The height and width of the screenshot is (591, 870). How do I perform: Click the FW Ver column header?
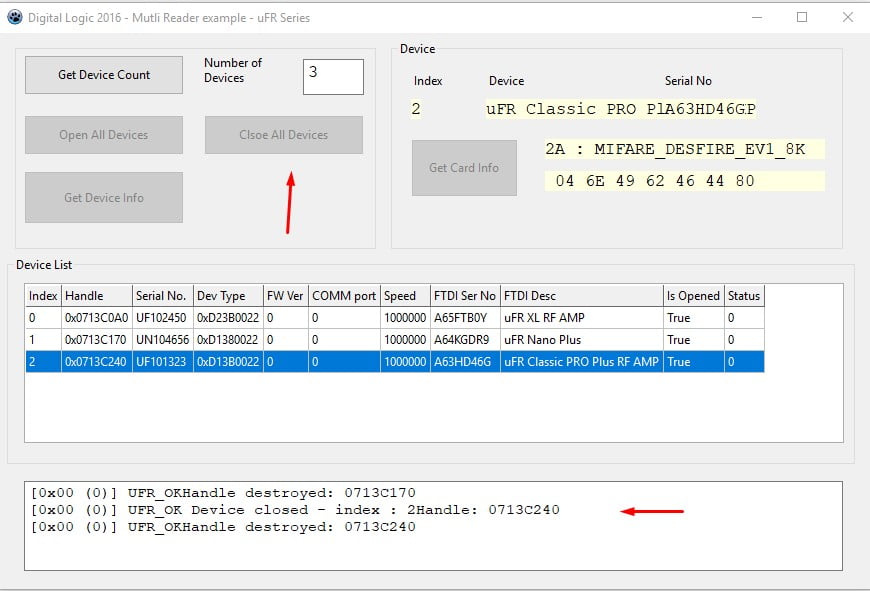click(x=286, y=296)
